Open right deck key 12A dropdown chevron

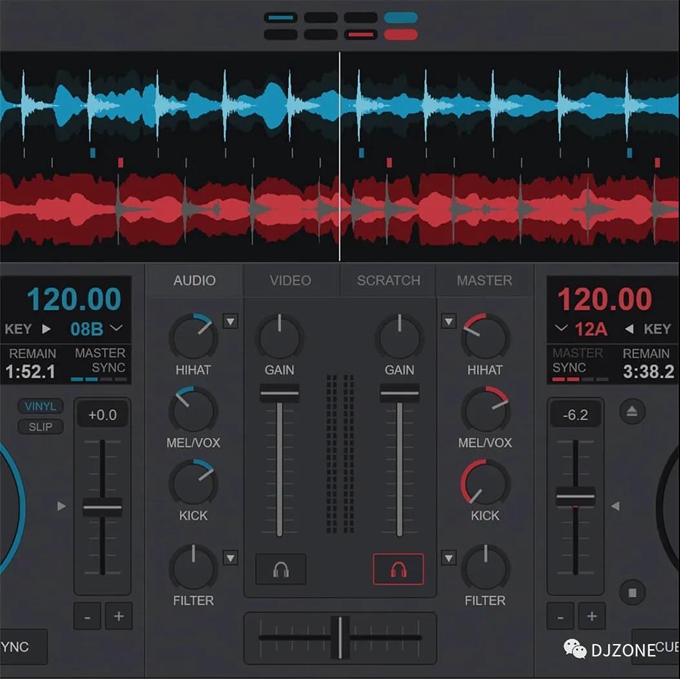561,327
